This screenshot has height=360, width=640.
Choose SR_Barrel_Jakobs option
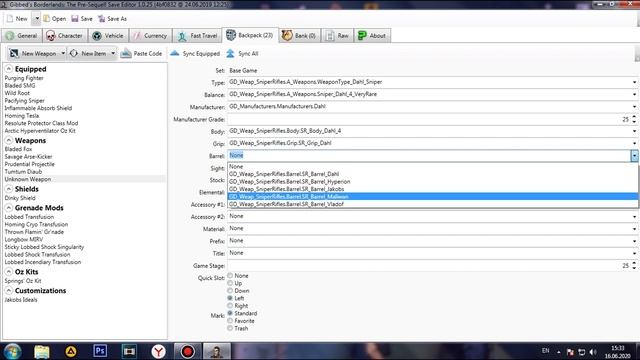coord(433,189)
